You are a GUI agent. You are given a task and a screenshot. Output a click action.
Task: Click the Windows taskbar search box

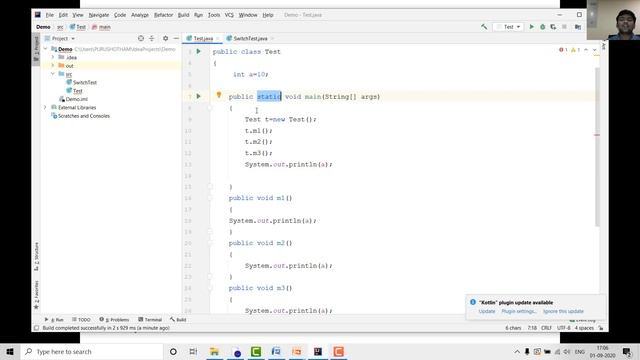[92, 351]
